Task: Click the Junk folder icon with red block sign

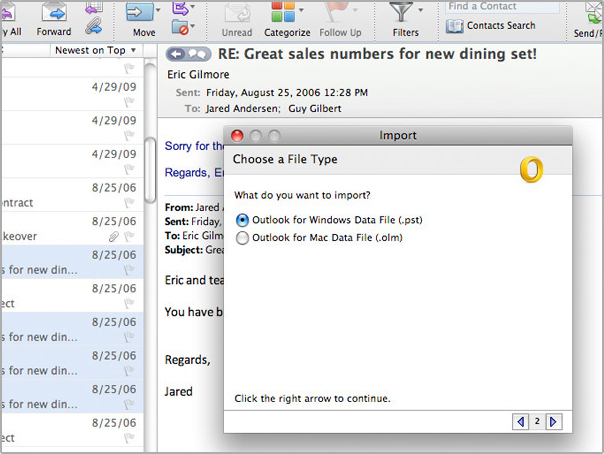Action: (x=180, y=28)
